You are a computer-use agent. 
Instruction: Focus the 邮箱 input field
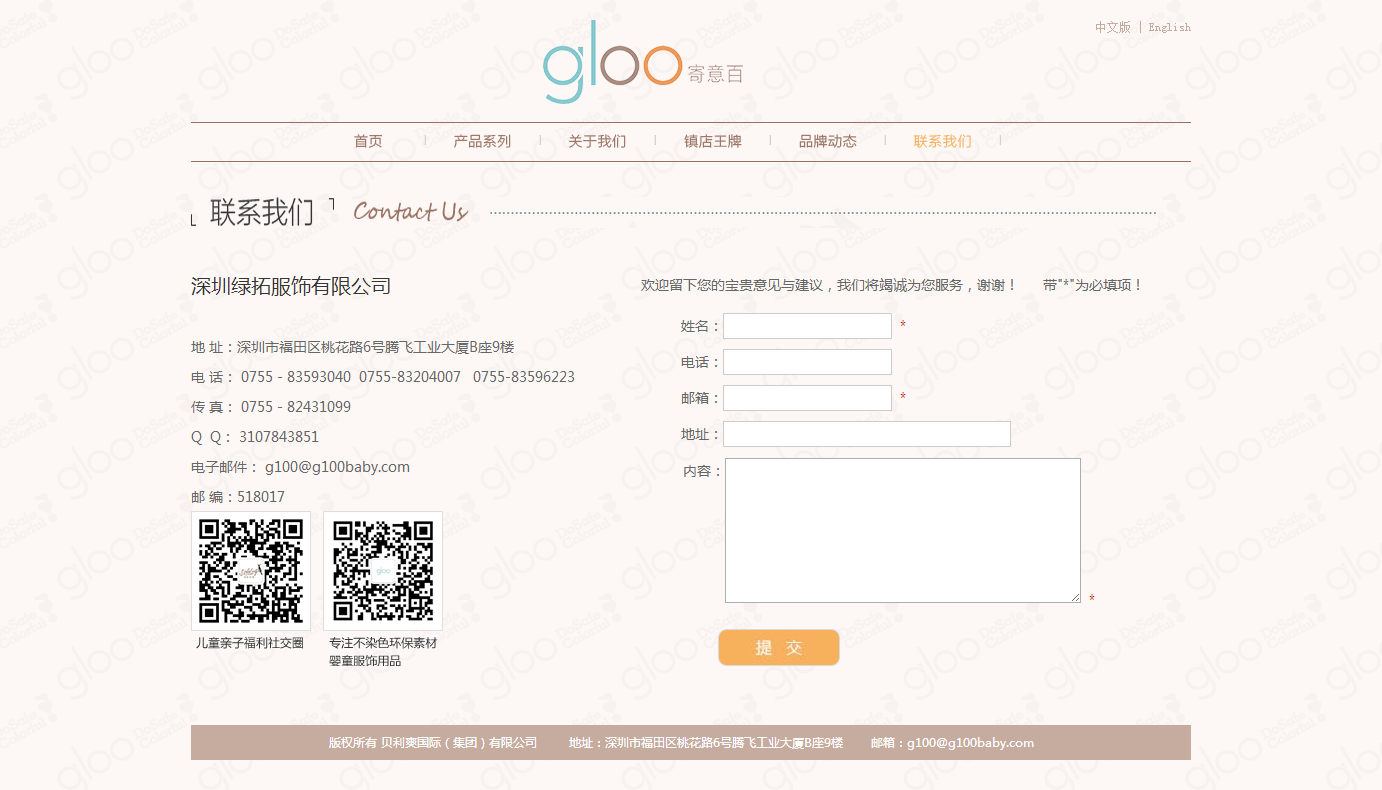[x=807, y=398]
